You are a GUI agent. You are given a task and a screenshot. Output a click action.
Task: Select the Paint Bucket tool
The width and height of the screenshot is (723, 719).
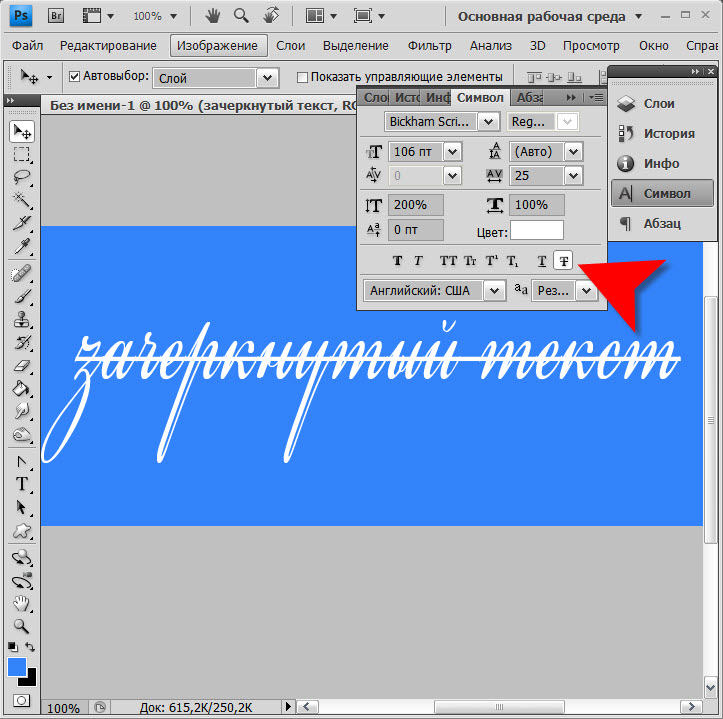[21, 388]
